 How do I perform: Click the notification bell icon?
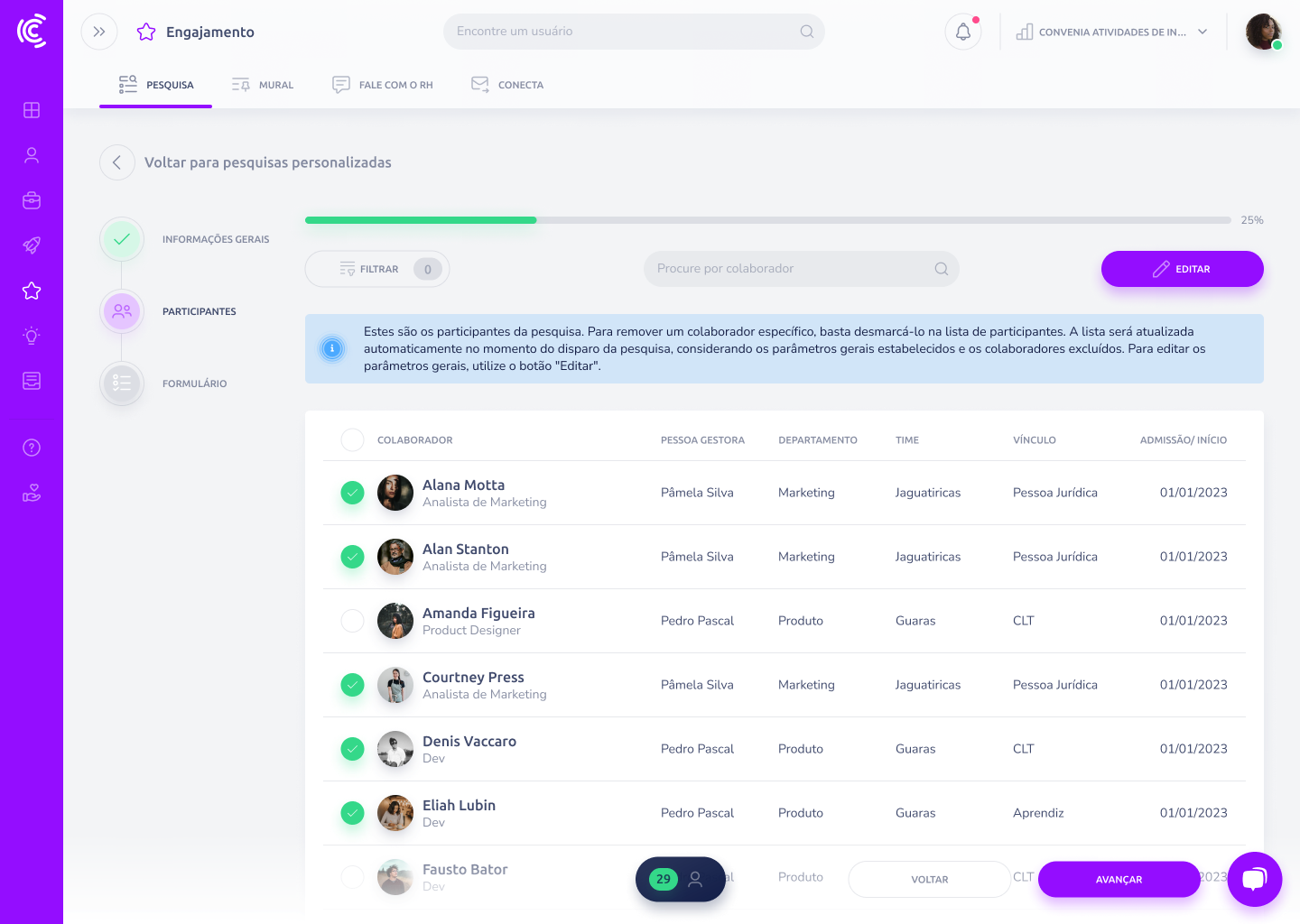963,32
